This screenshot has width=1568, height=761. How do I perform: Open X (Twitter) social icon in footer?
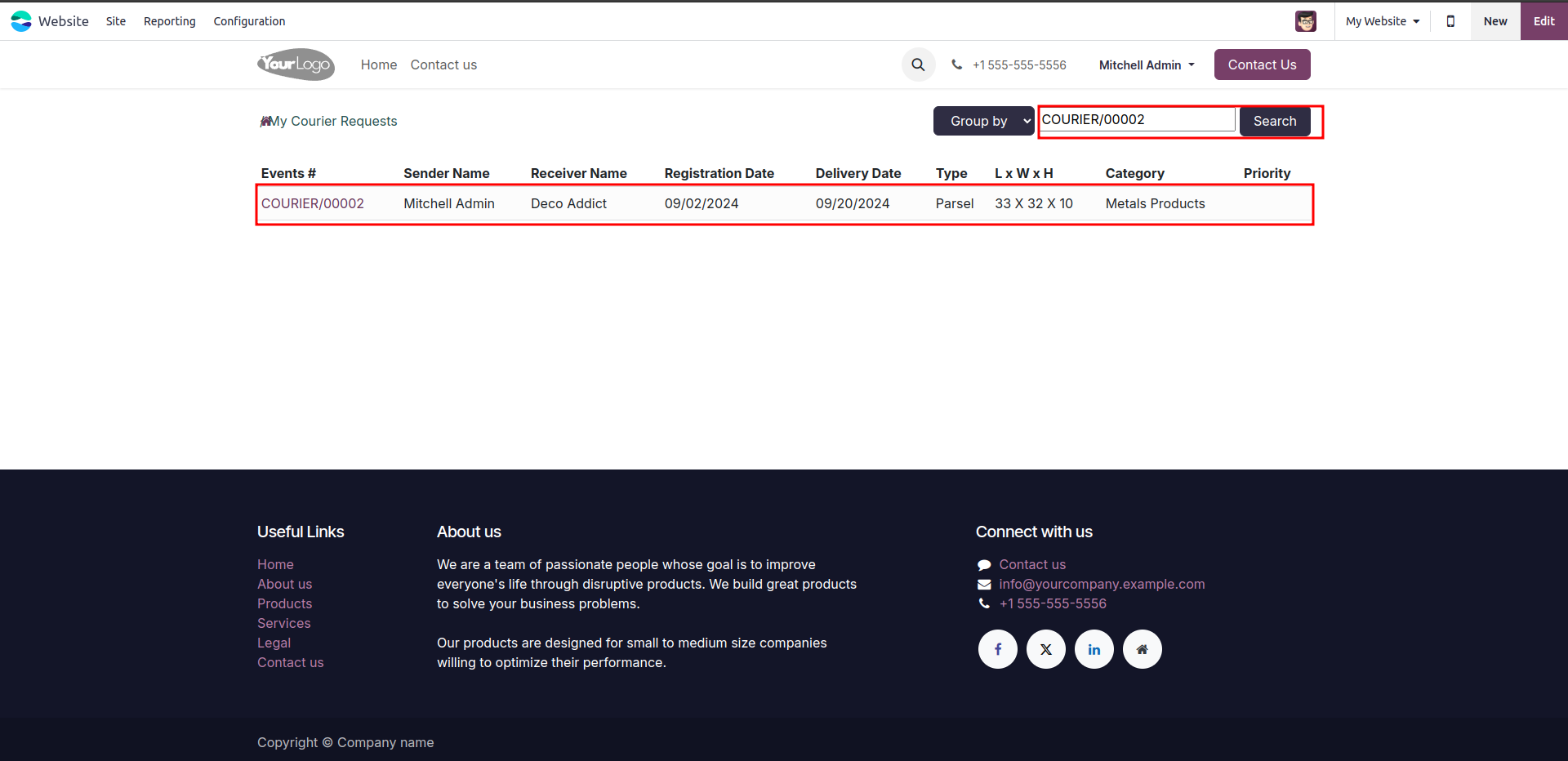tap(1046, 649)
